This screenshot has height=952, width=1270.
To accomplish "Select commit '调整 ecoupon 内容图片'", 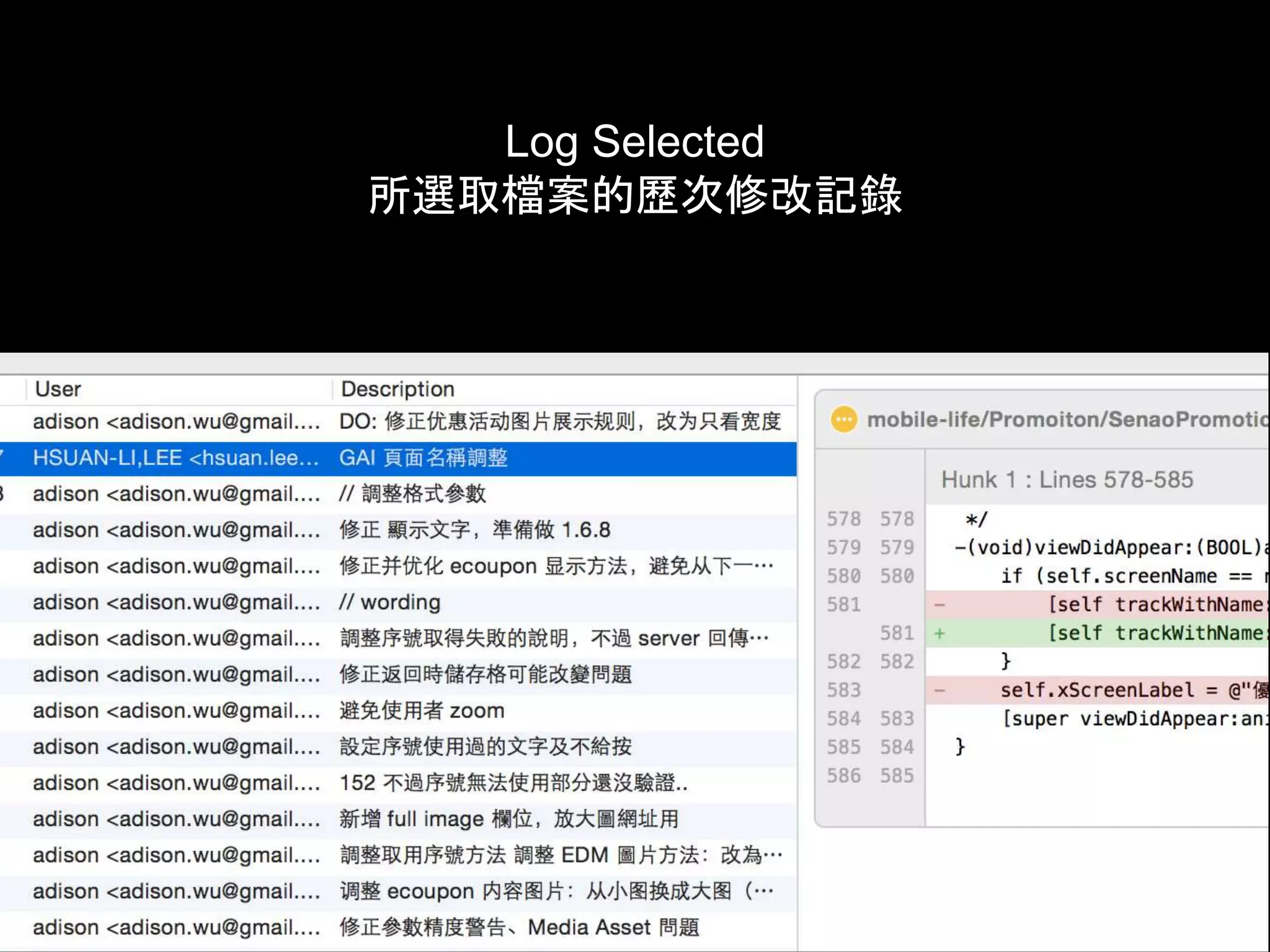I will 398,891.
